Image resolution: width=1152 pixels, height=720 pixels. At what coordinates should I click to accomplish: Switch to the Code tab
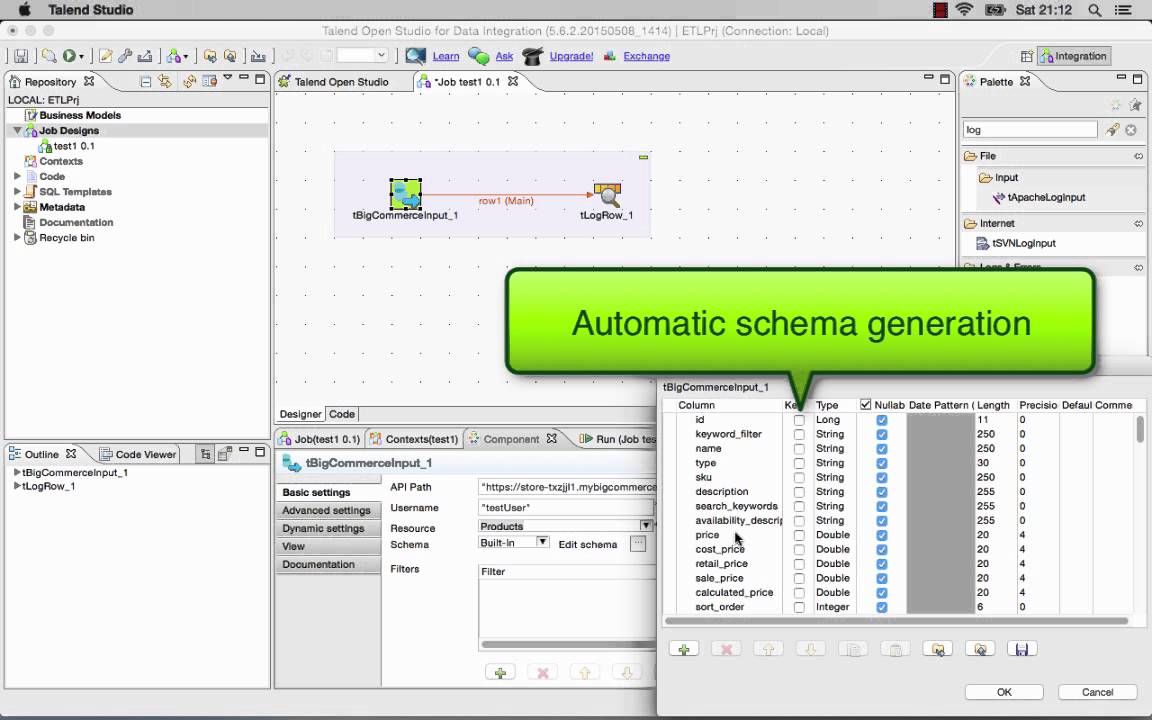point(342,414)
